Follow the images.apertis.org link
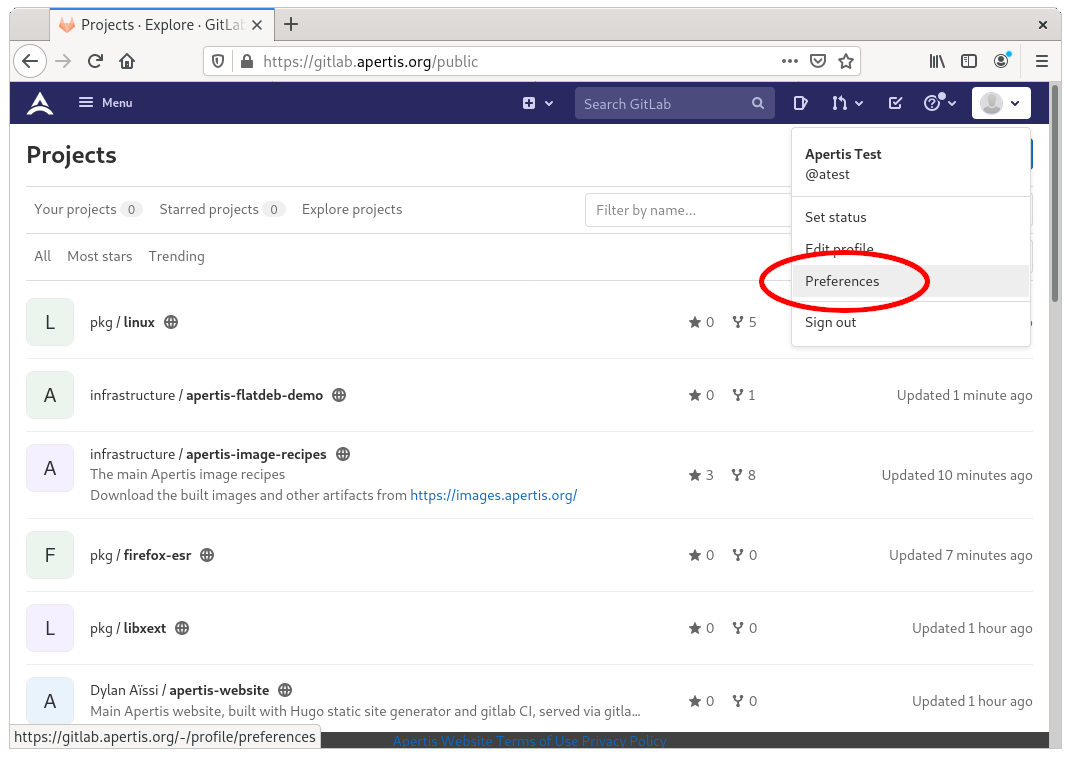The width and height of the screenshot is (1071, 758). (x=493, y=495)
